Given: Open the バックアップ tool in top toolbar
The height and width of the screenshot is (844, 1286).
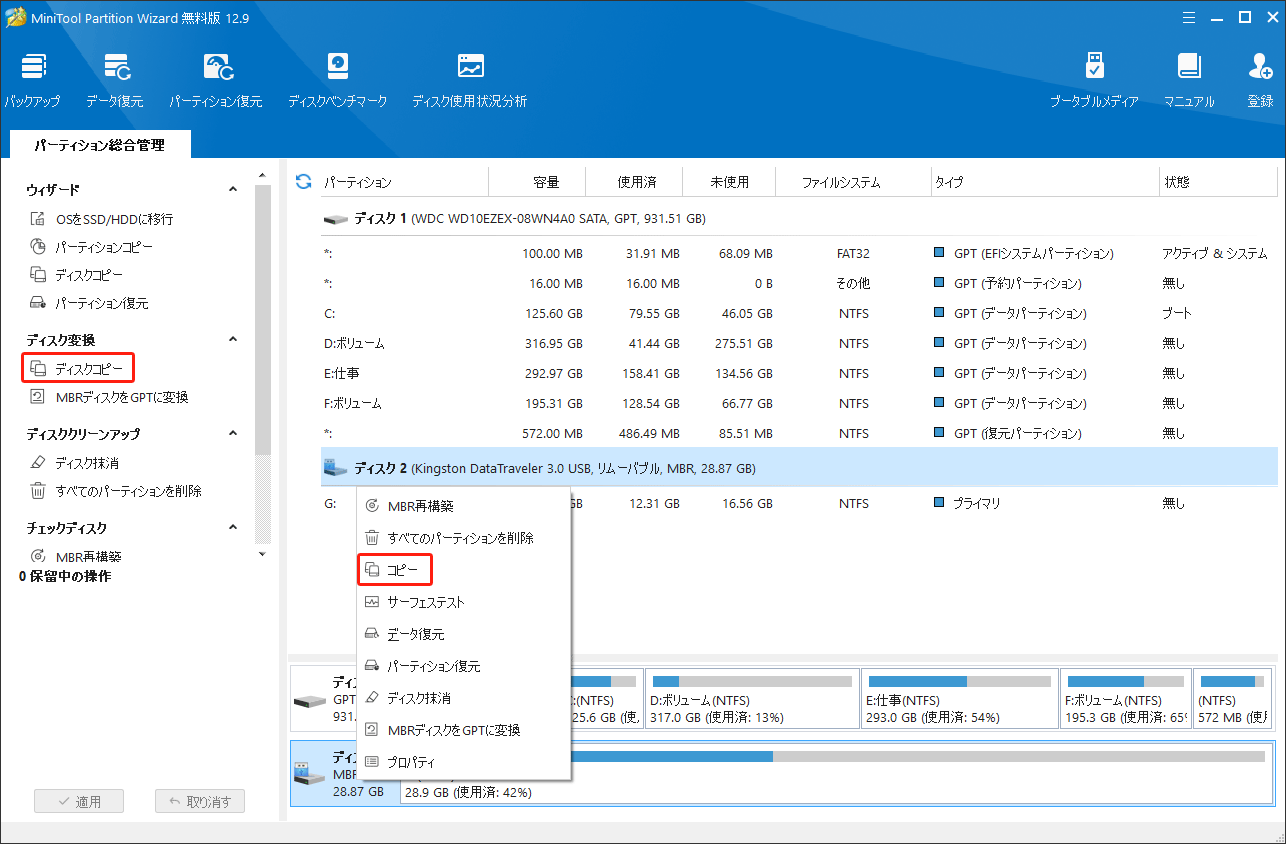Looking at the screenshot, I should click(x=32, y=81).
